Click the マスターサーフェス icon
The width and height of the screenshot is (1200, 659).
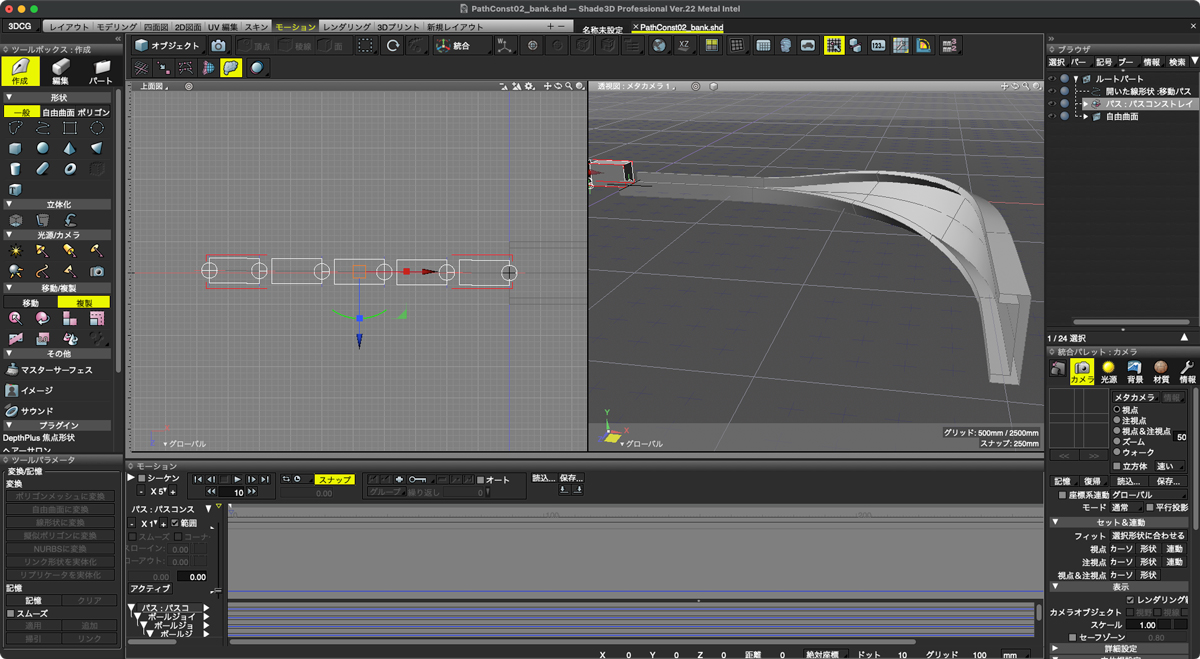12,370
